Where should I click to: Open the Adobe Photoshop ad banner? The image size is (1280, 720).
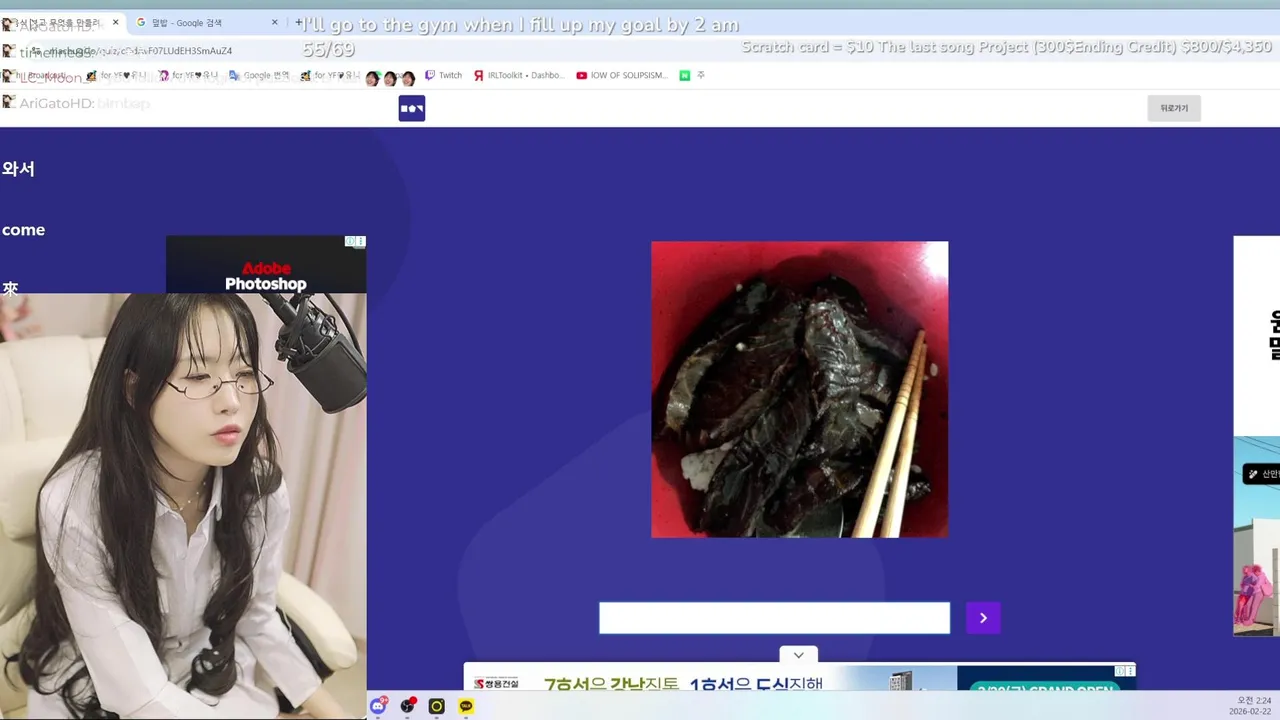coord(266,265)
